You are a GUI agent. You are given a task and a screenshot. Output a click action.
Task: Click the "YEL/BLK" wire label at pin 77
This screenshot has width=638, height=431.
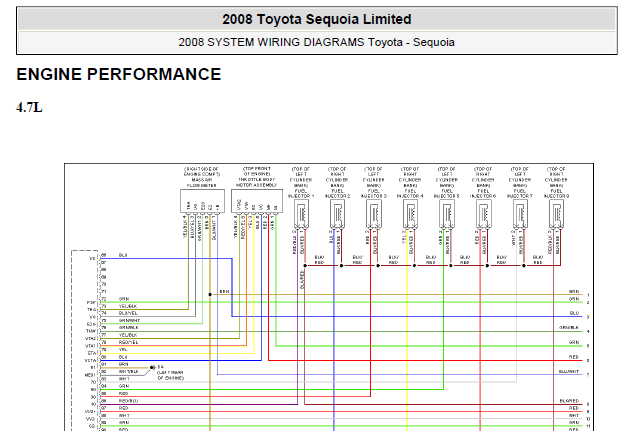tap(128, 335)
